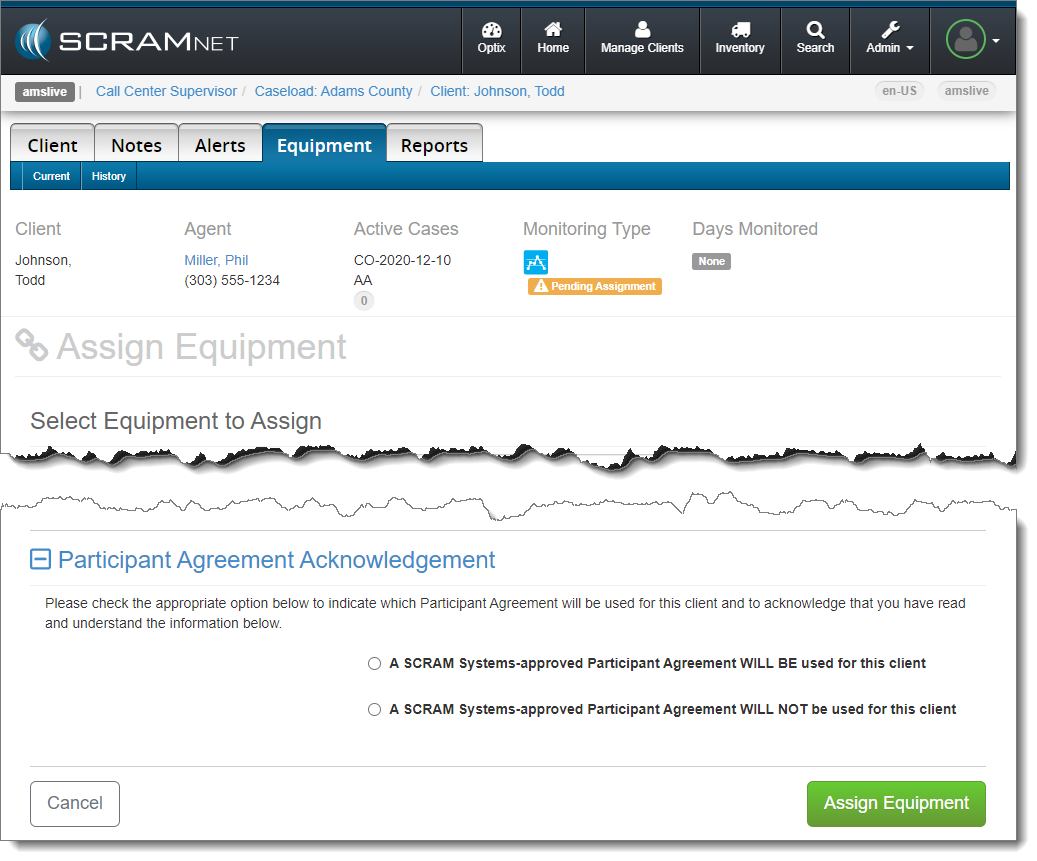Open agent Miller, Phil link
The height and width of the screenshot is (861, 1037).
coord(216,260)
